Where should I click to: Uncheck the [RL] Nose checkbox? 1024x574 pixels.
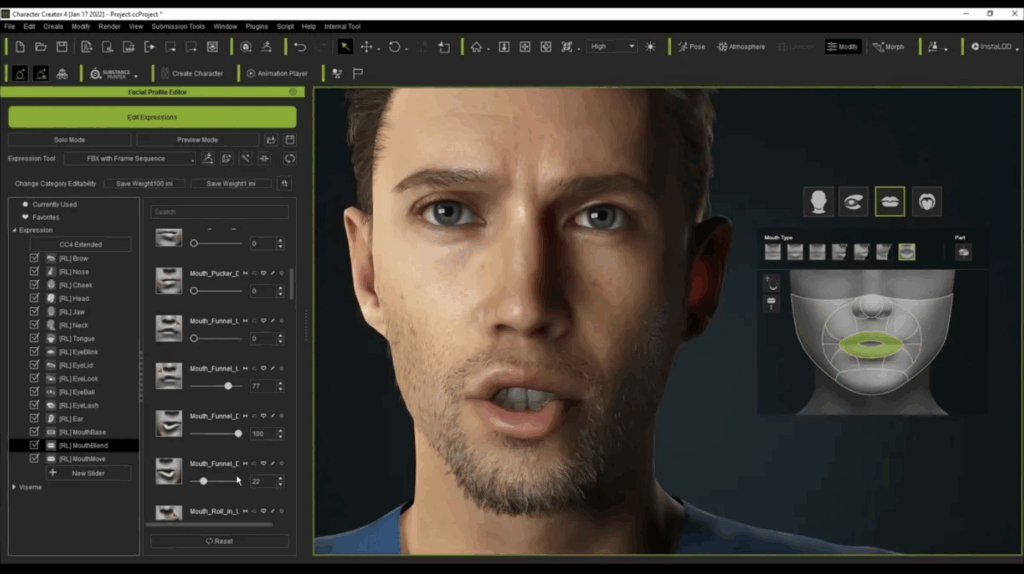point(35,272)
